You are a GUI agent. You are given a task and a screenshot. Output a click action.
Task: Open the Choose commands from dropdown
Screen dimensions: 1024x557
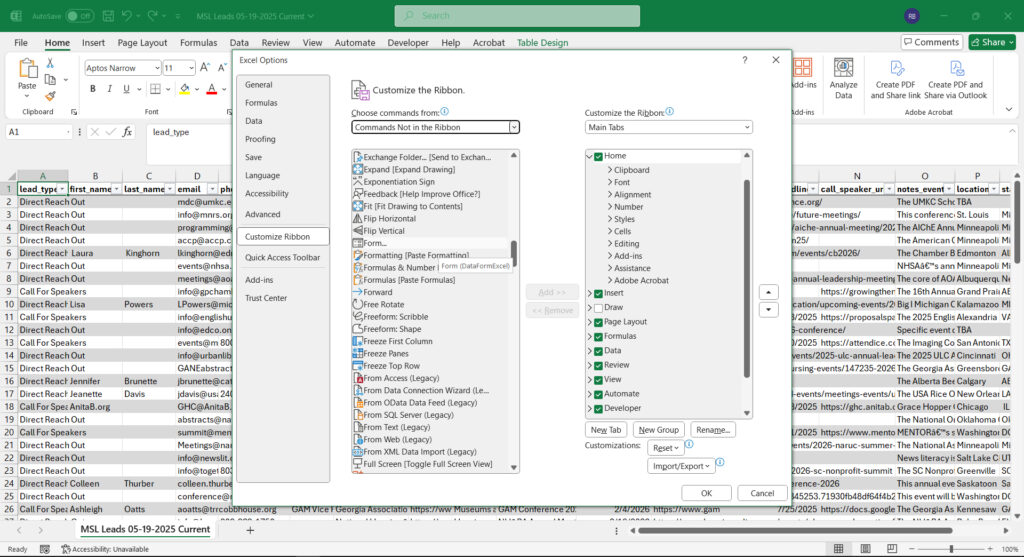click(x=435, y=127)
